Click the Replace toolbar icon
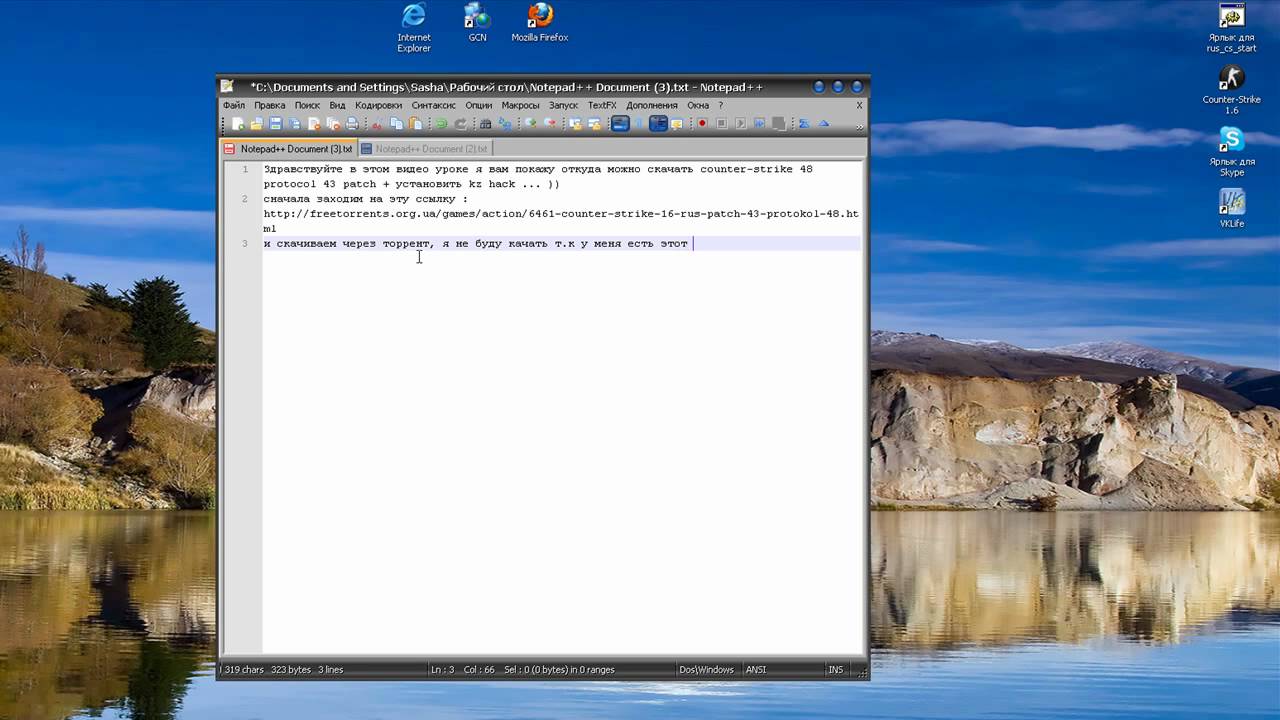Viewport: 1280px width, 720px height. [x=504, y=124]
